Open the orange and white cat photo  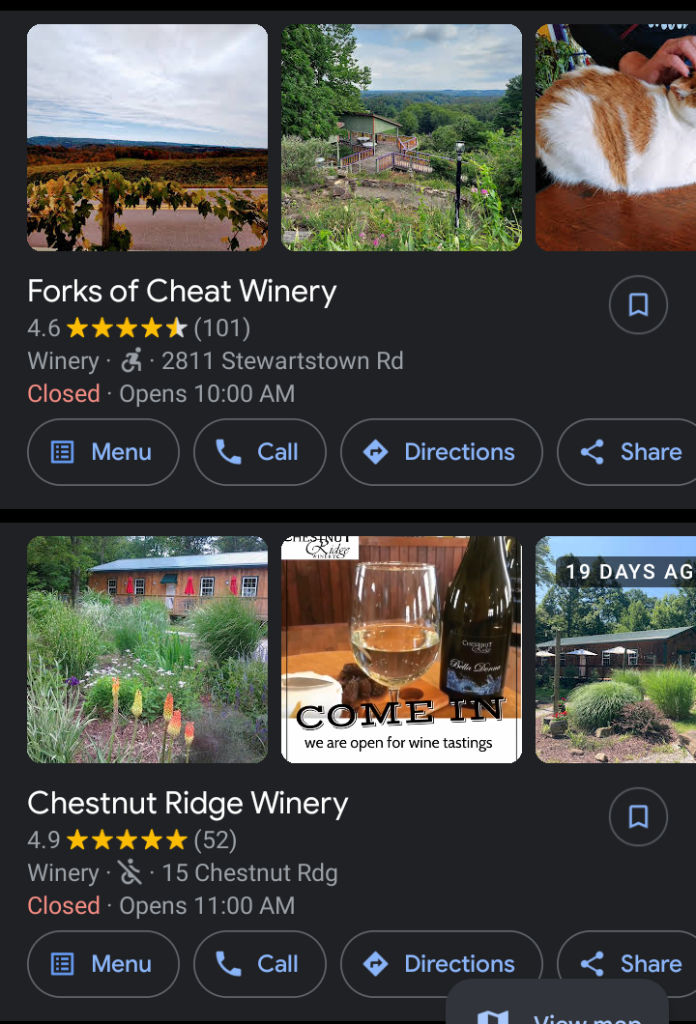(616, 138)
